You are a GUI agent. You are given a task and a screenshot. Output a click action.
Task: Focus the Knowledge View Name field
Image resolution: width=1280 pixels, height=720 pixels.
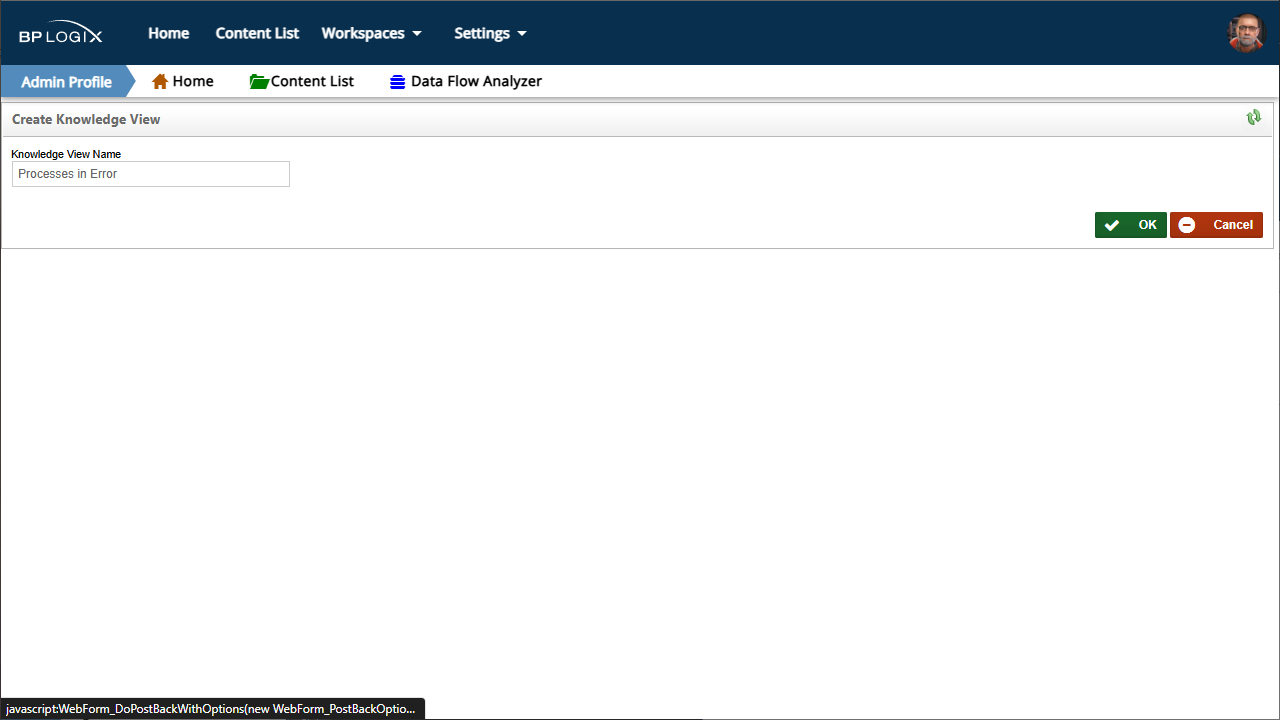pyautogui.click(x=151, y=174)
